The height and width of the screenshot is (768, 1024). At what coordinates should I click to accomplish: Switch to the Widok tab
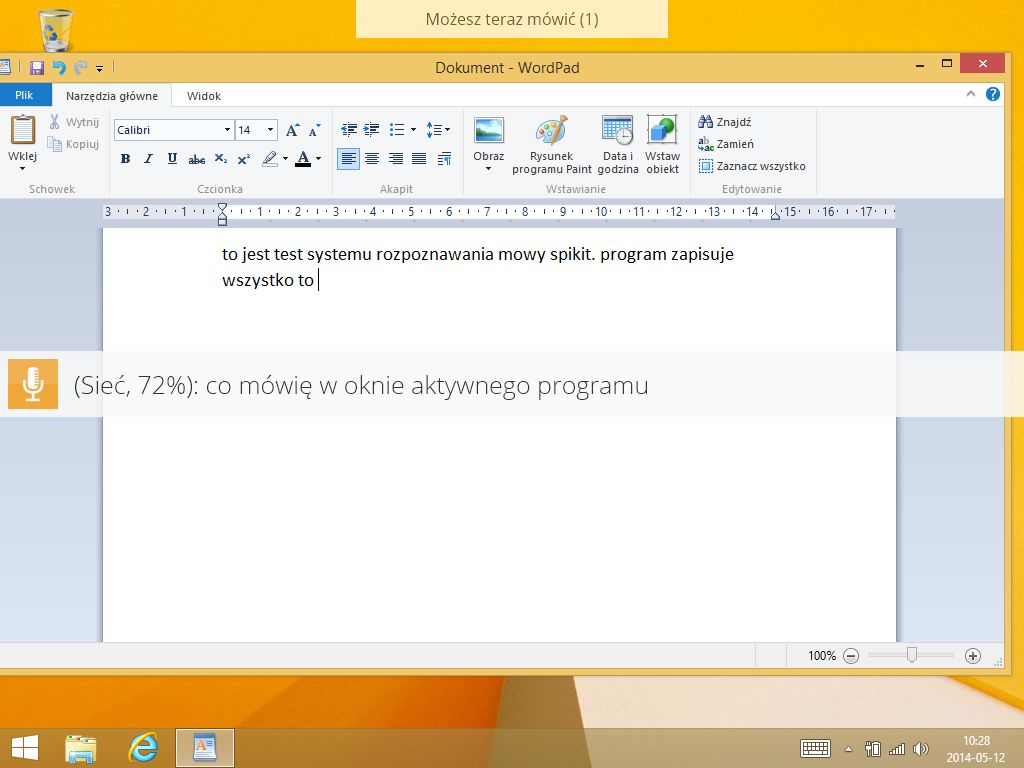pyautogui.click(x=204, y=96)
